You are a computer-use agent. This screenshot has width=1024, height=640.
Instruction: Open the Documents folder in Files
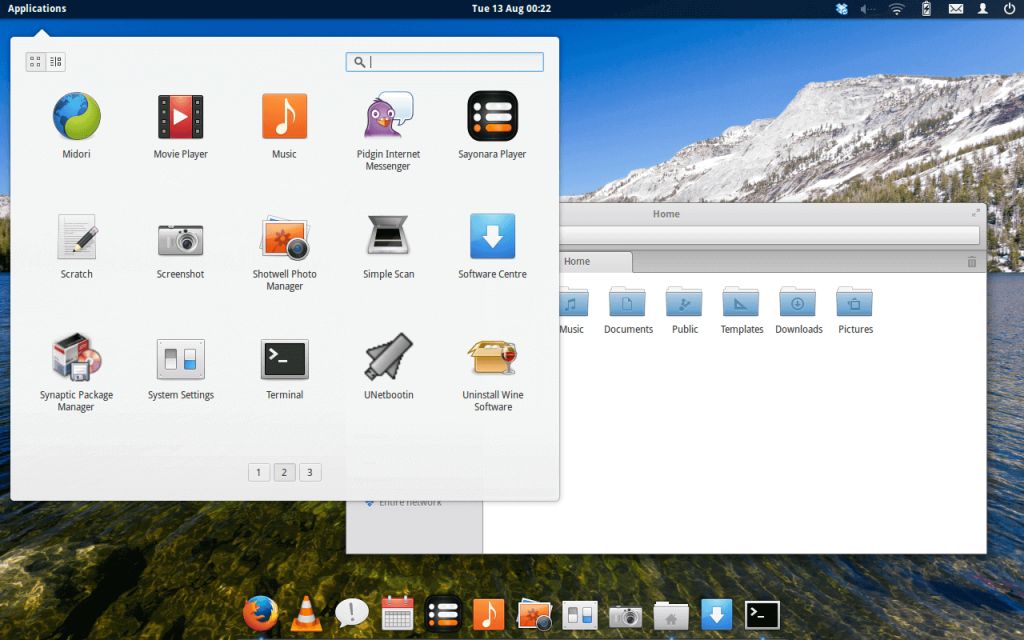tap(628, 311)
